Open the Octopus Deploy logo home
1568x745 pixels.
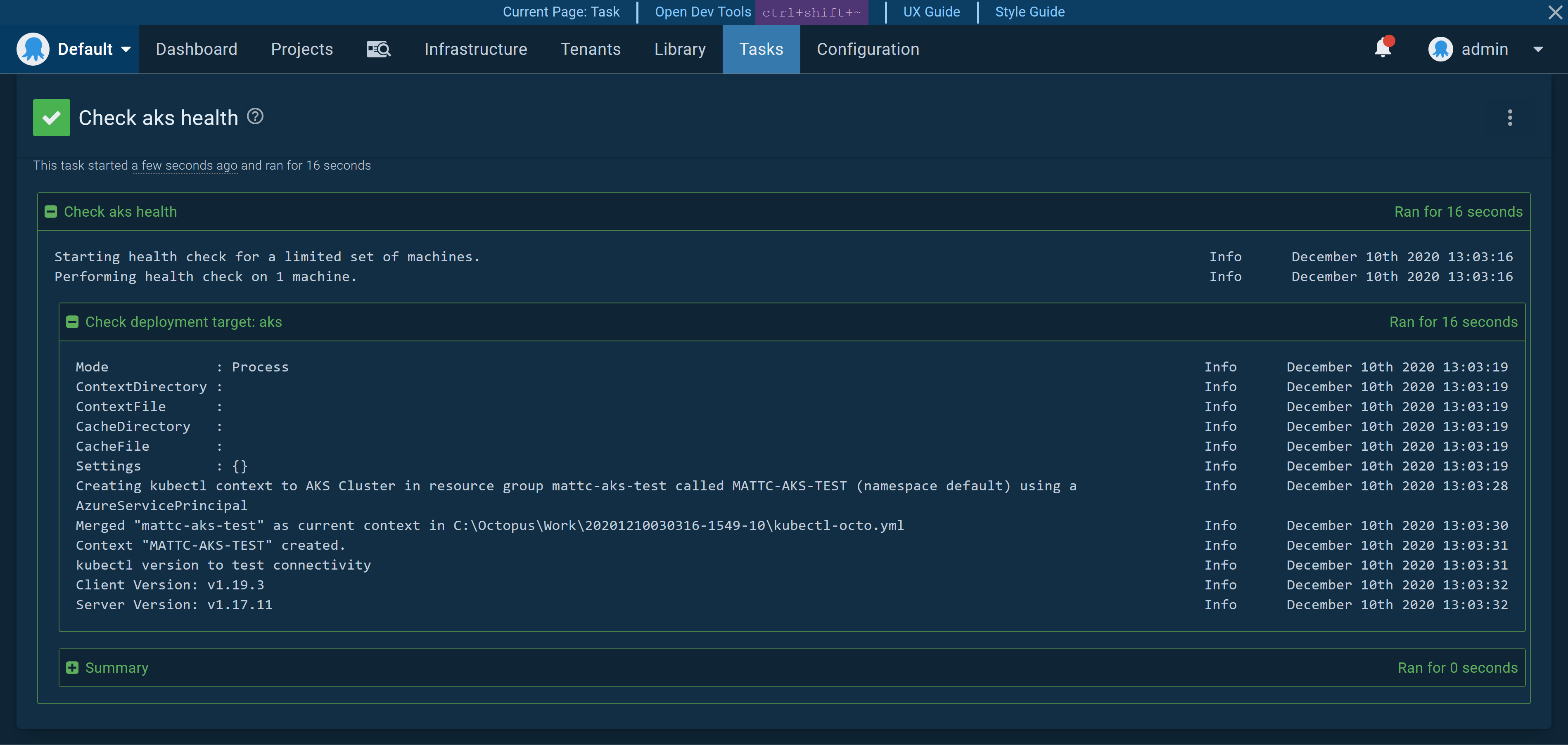tap(33, 49)
